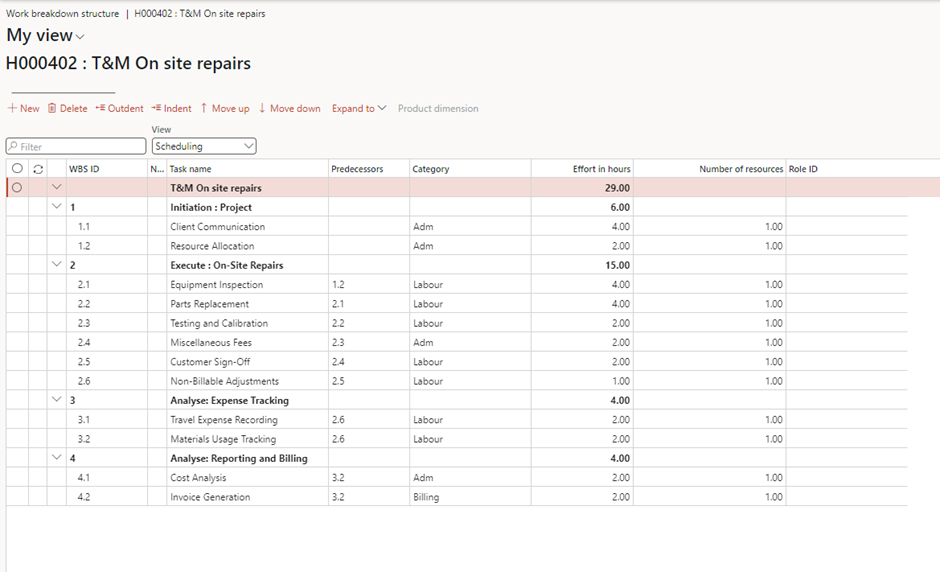This screenshot has height=572, width=940.
Task: Collapse the Execute : On-Site Repairs node
Action: 56,264
